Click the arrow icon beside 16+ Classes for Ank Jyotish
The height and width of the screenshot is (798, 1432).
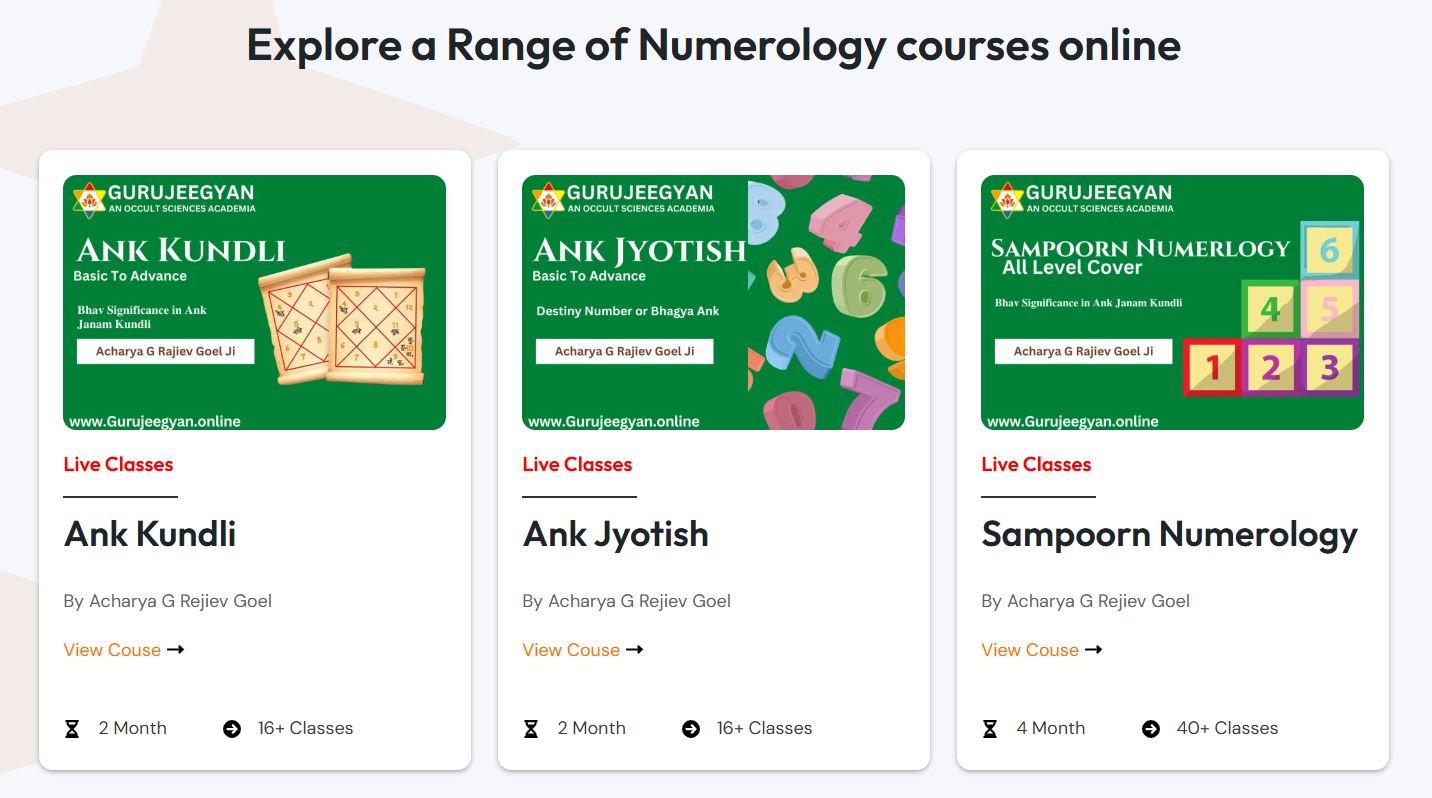click(689, 728)
